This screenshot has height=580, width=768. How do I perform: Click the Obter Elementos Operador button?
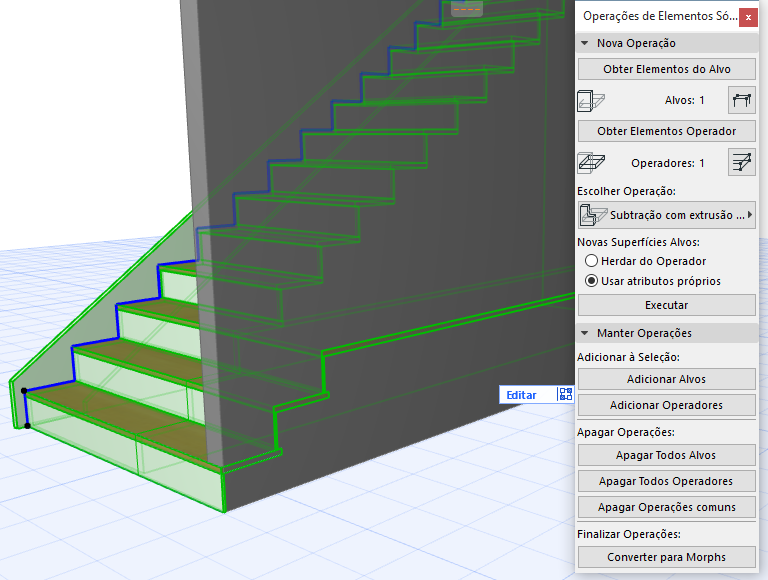667,131
